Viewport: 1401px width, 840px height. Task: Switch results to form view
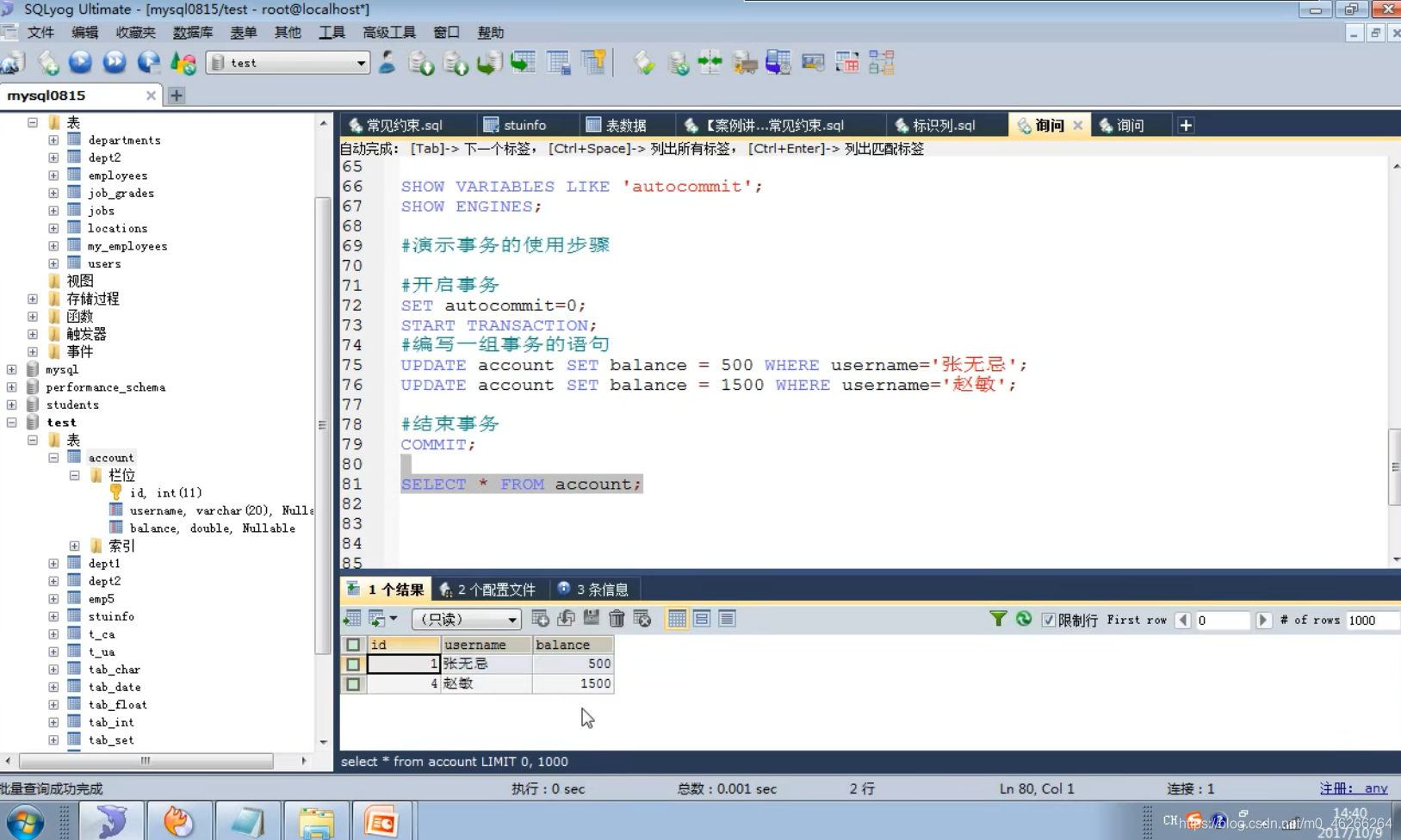pos(702,619)
